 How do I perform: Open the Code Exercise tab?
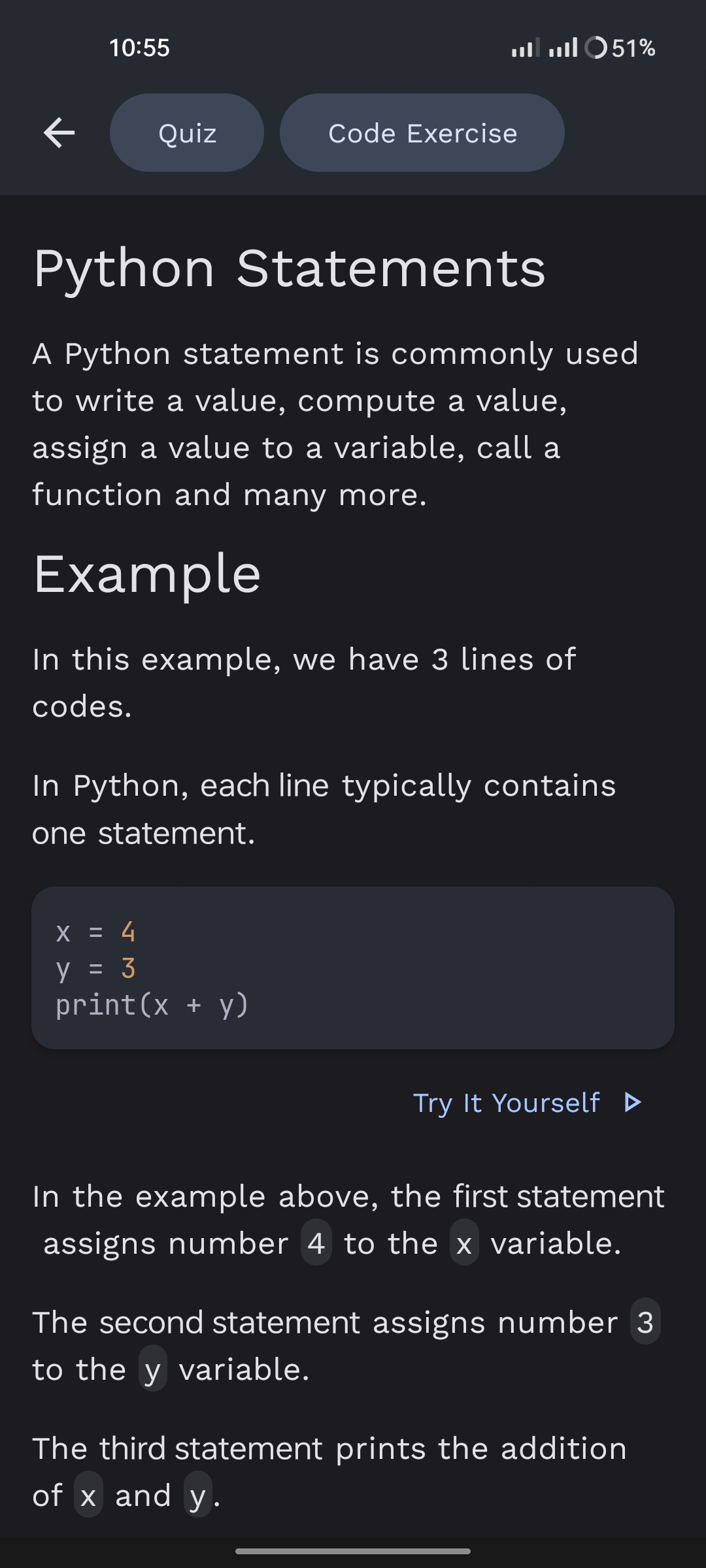[x=422, y=133]
